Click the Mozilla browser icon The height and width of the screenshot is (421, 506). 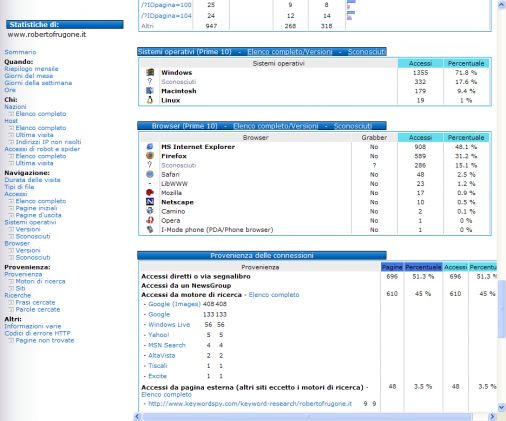[150, 192]
